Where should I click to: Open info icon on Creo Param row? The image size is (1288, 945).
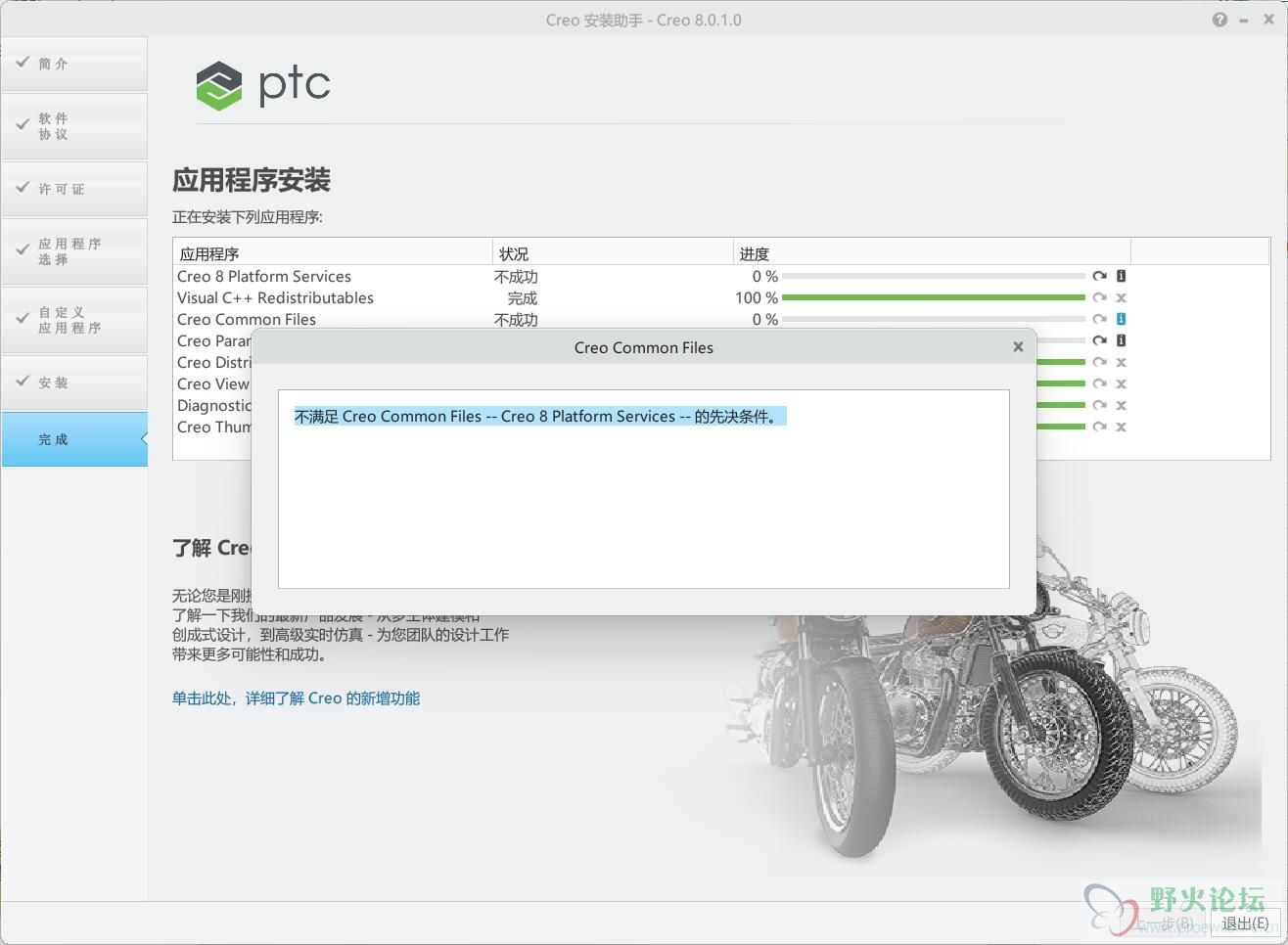(1122, 340)
